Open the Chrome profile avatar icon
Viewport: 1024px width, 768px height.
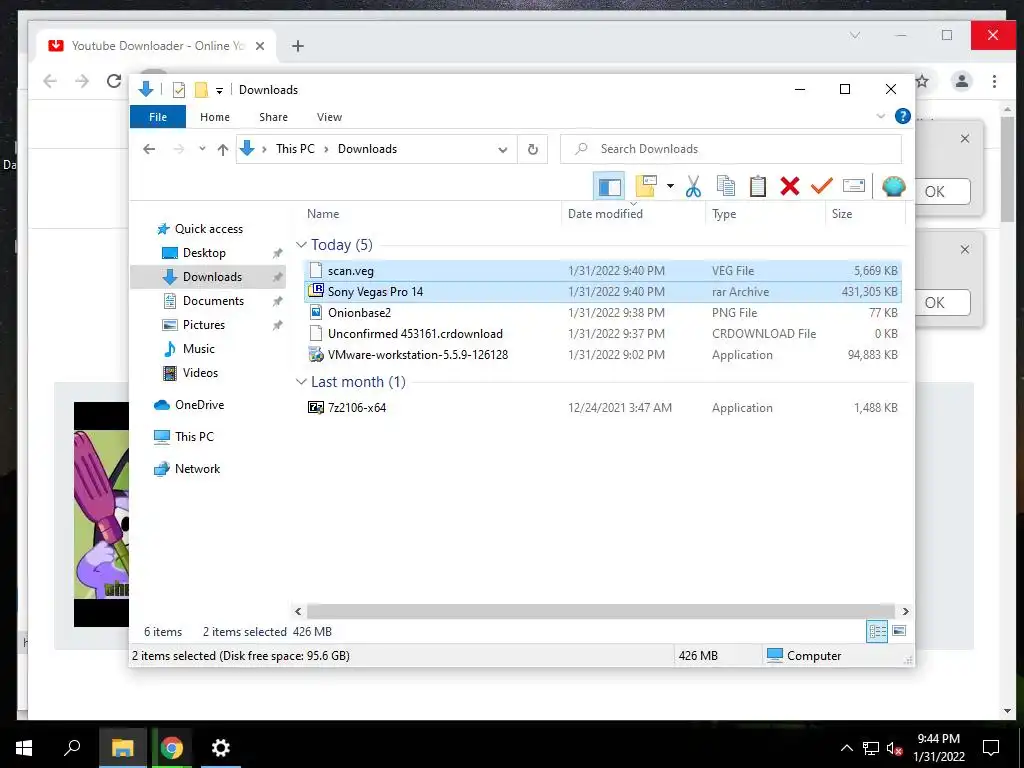[x=961, y=81]
